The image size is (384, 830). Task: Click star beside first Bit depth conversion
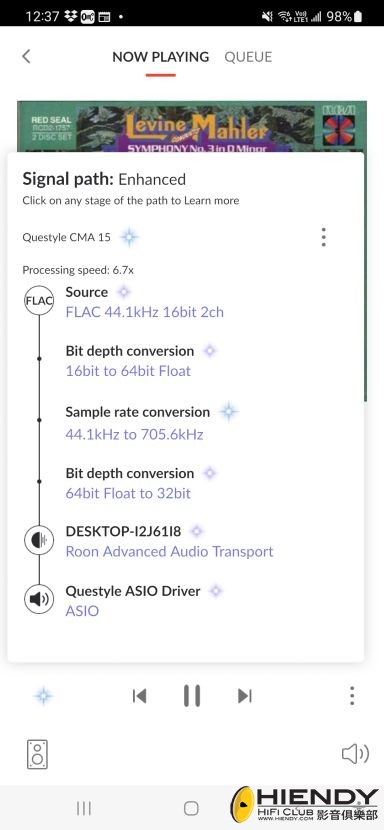[x=210, y=351]
